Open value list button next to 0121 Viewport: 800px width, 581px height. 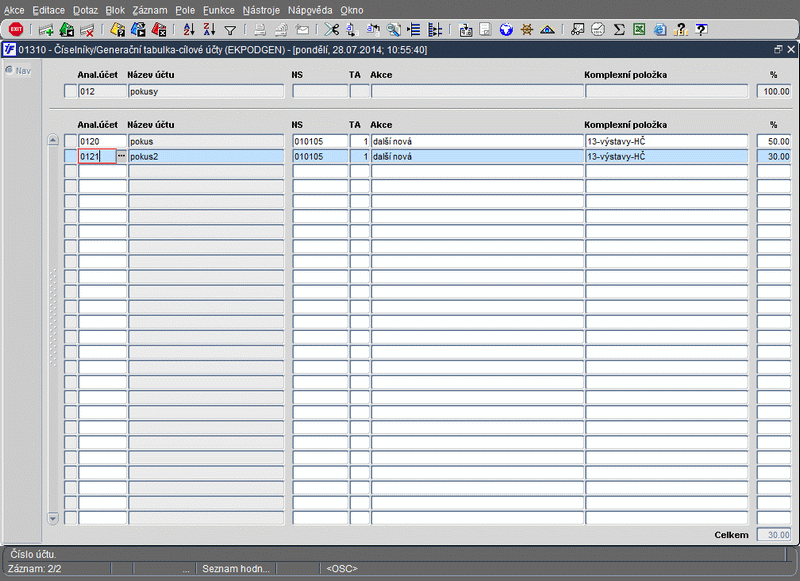point(121,156)
